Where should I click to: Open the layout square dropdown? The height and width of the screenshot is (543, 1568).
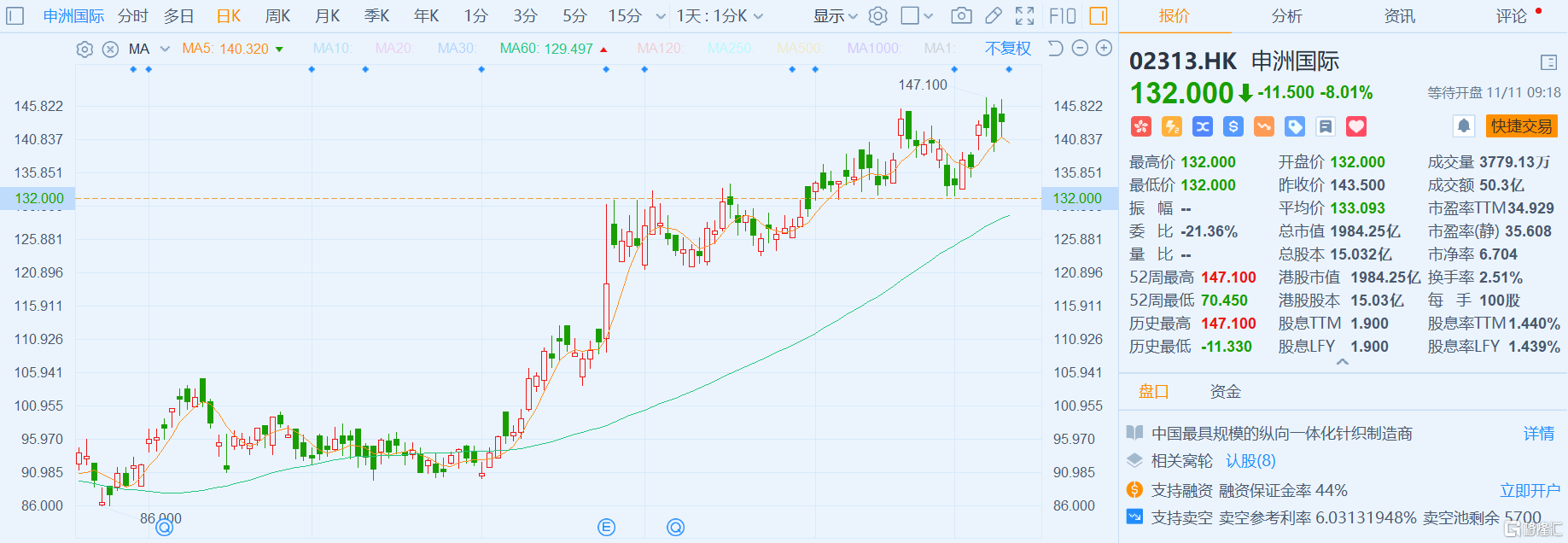pyautogui.click(x=918, y=16)
